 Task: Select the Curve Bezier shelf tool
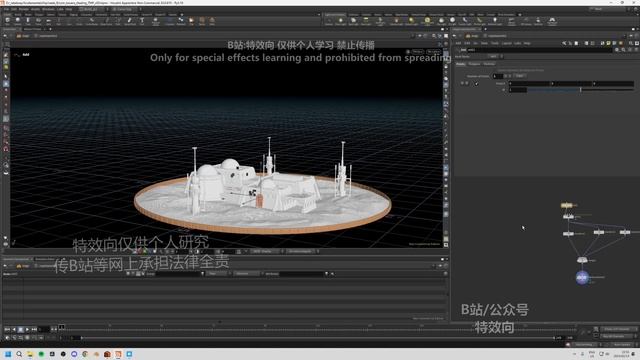coord(92,20)
